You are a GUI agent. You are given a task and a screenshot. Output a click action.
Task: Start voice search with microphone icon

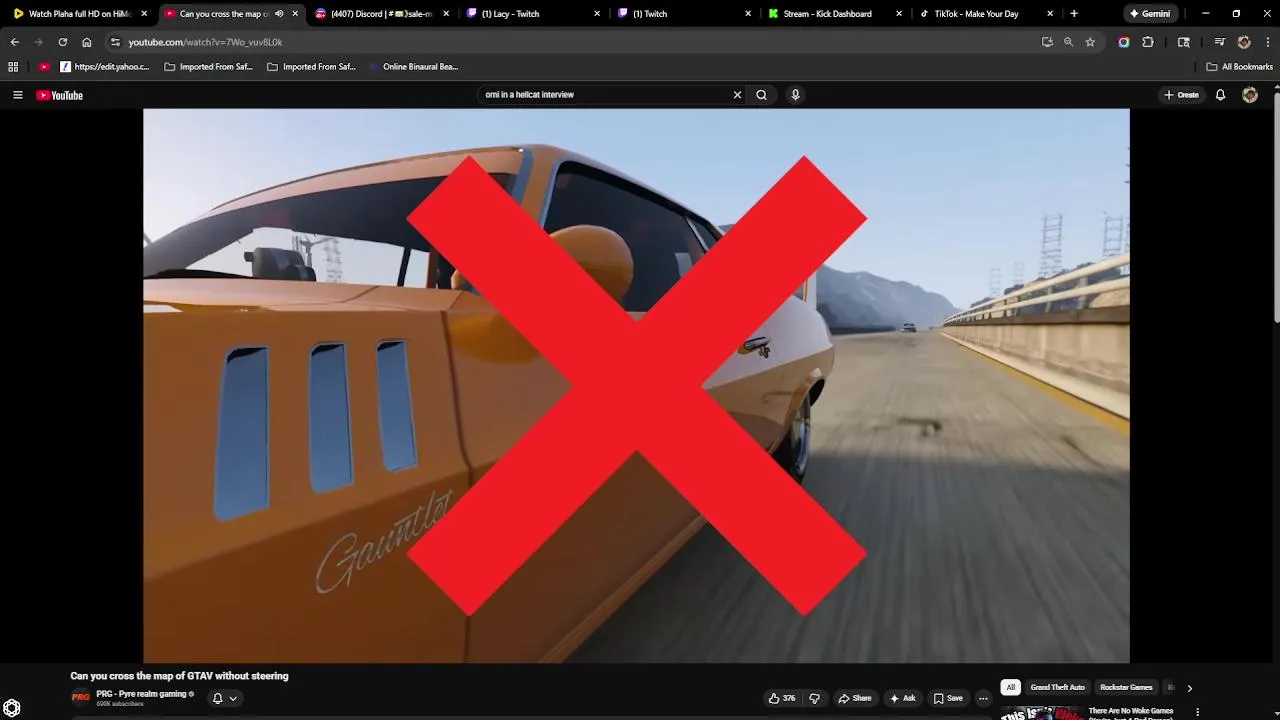coord(795,95)
